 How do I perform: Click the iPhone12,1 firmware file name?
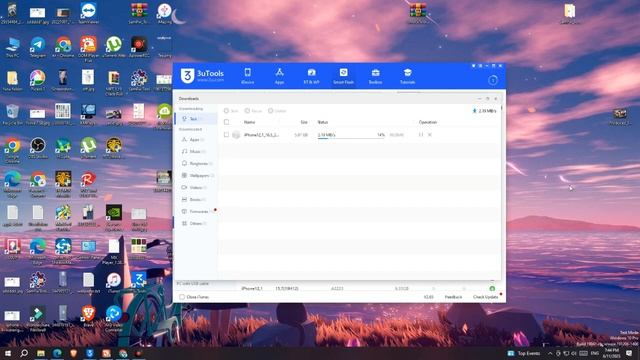tap(261, 135)
